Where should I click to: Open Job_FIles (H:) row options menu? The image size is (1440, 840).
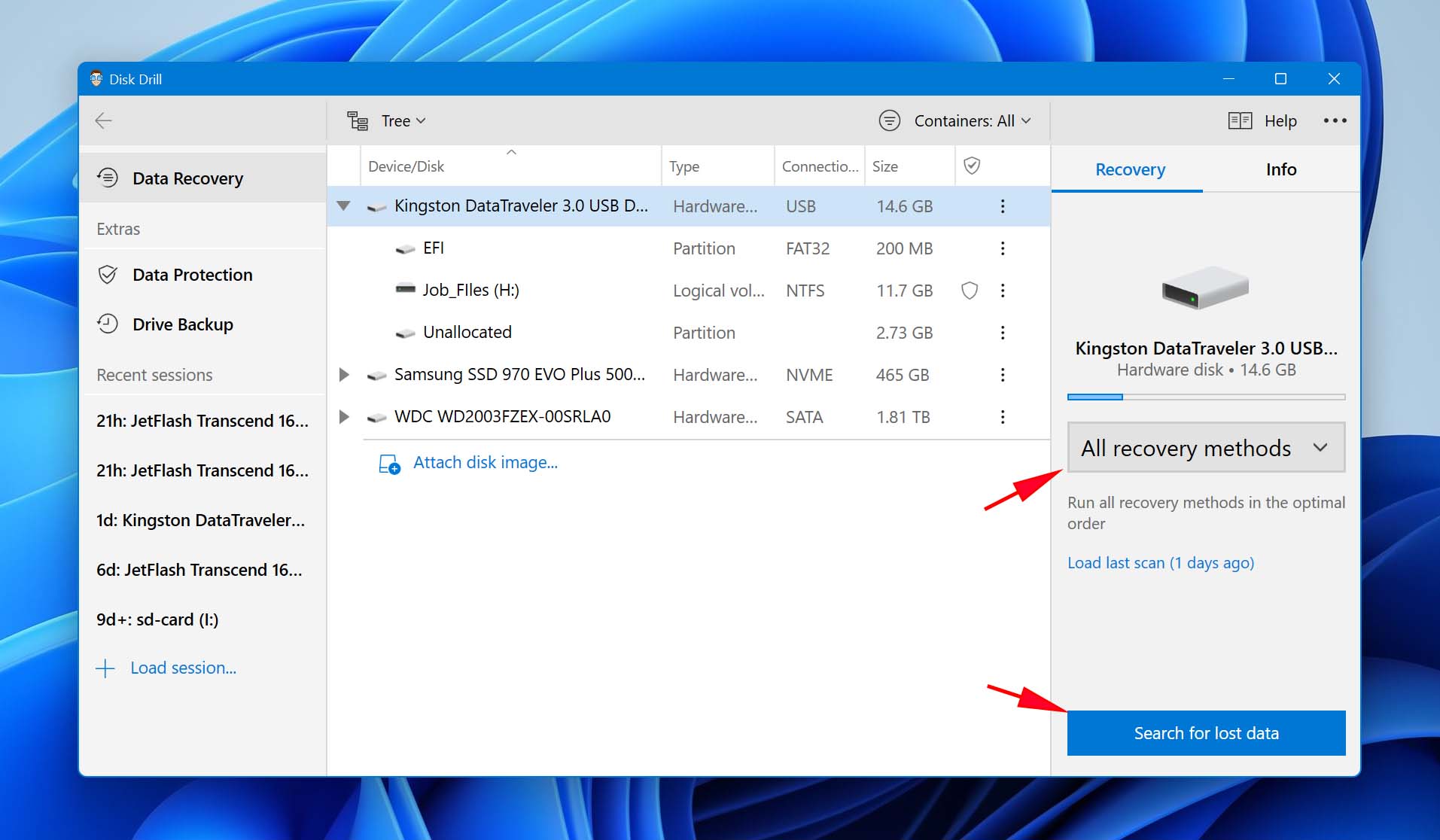click(1002, 290)
